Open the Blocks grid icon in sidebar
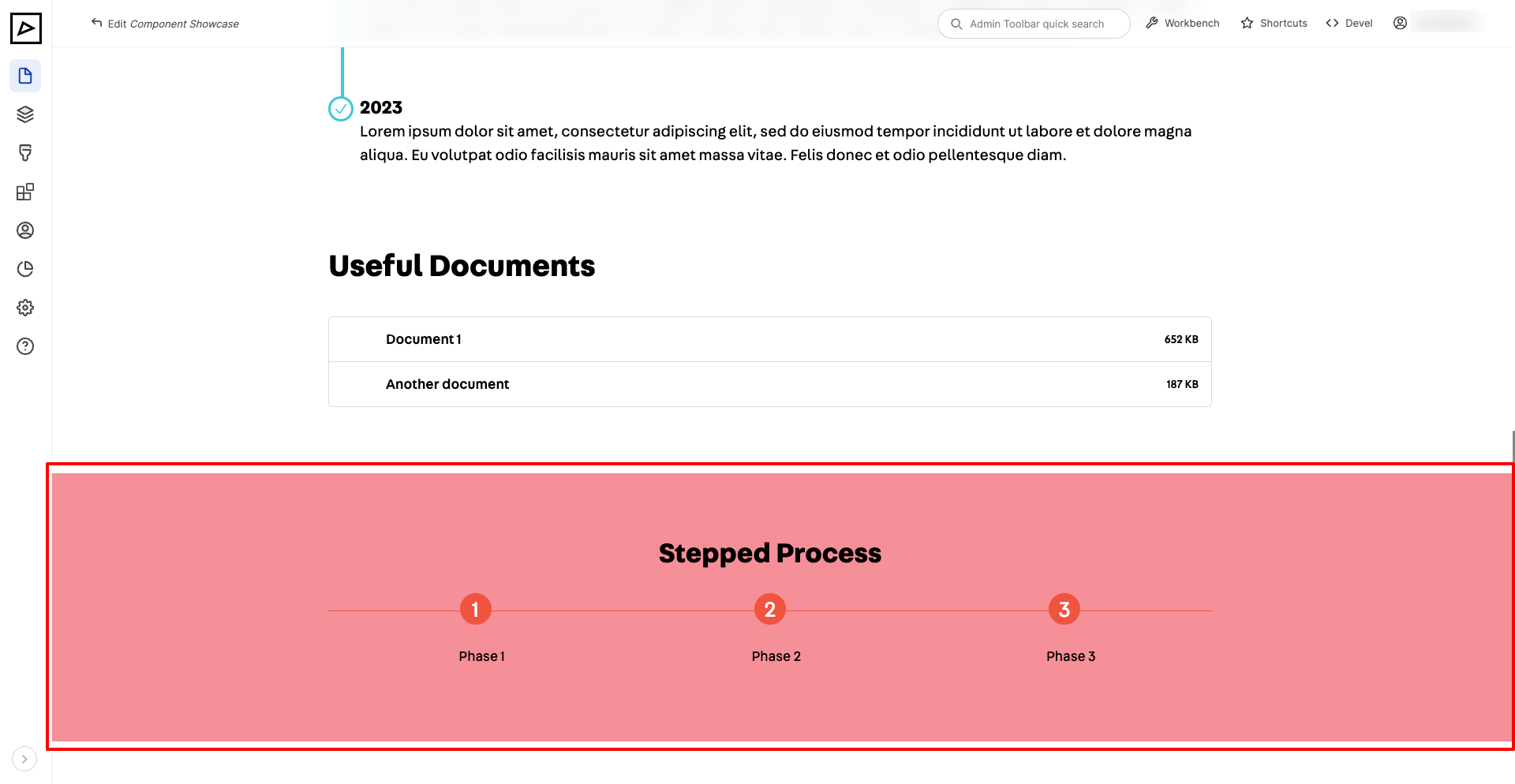The image size is (1515, 784). click(25, 191)
